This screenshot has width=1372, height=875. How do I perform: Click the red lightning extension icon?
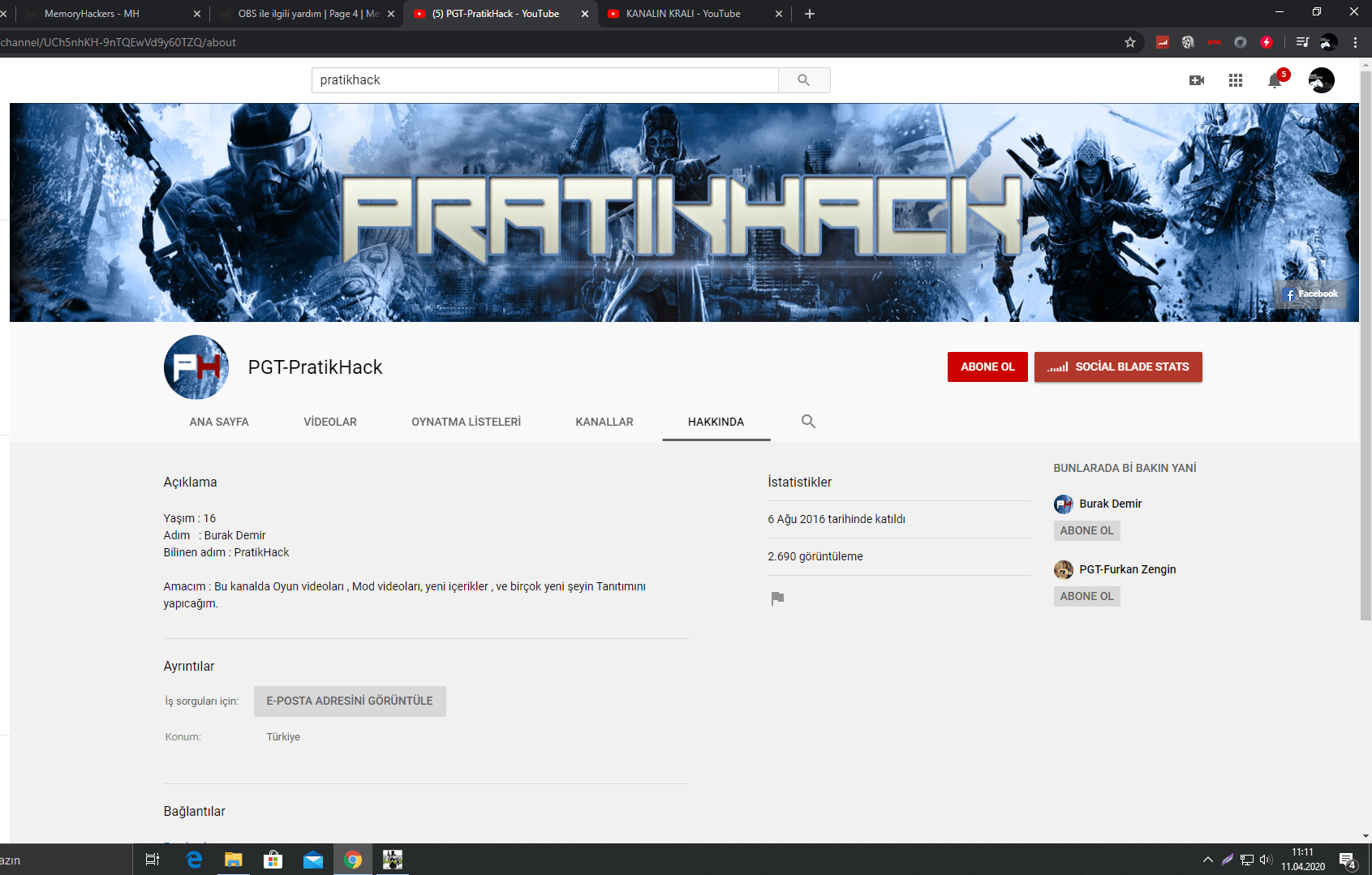tap(1267, 42)
